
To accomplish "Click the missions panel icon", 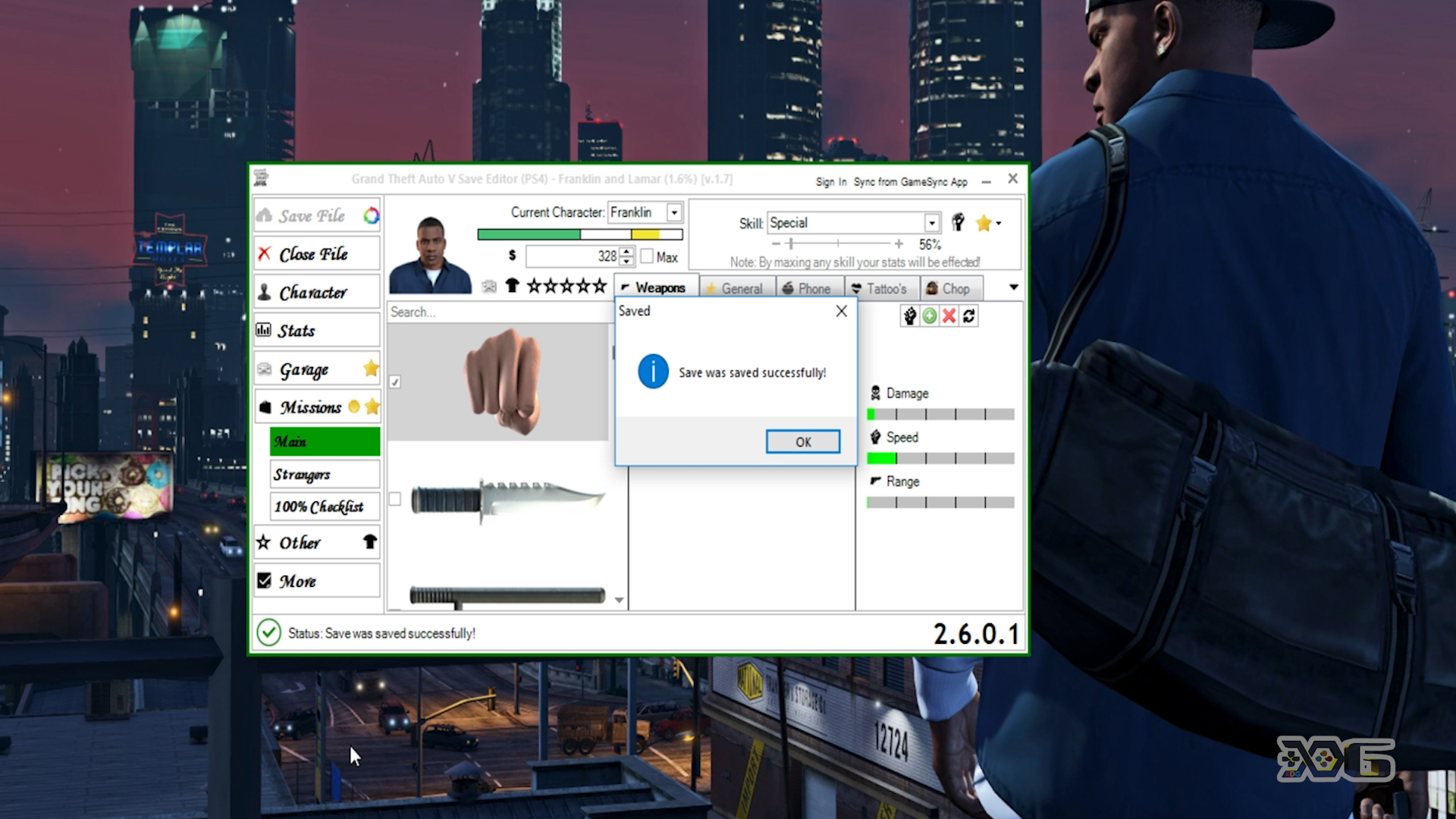I will click(x=264, y=407).
